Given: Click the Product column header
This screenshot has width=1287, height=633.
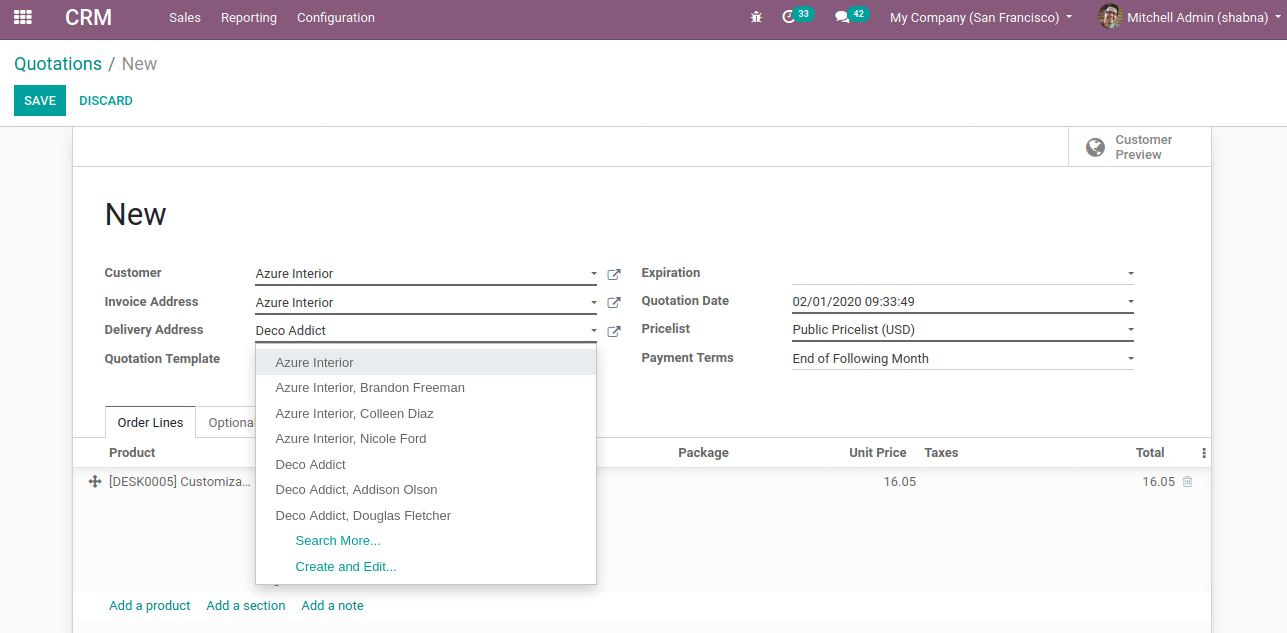Looking at the screenshot, I should 132,453.
